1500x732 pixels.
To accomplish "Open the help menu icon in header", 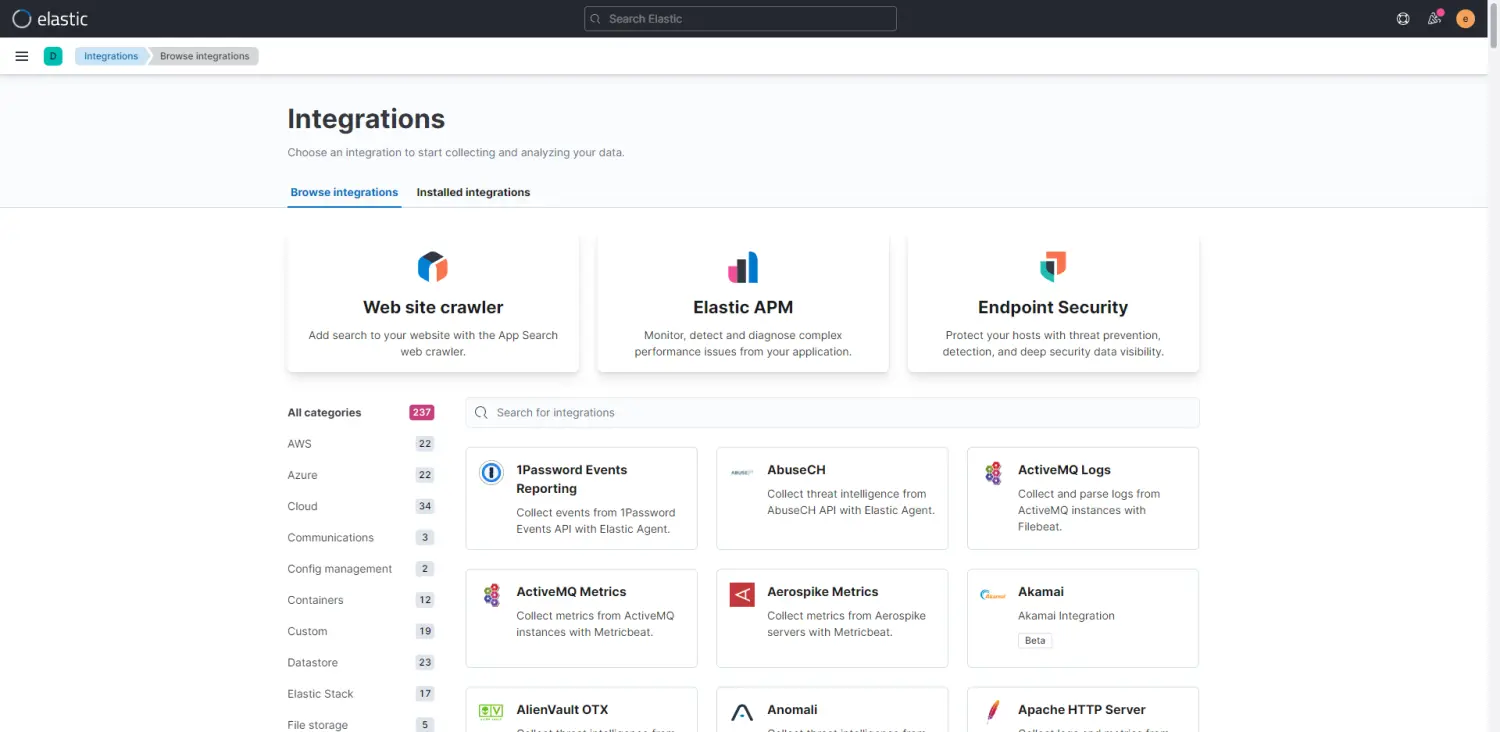I will point(1403,18).
